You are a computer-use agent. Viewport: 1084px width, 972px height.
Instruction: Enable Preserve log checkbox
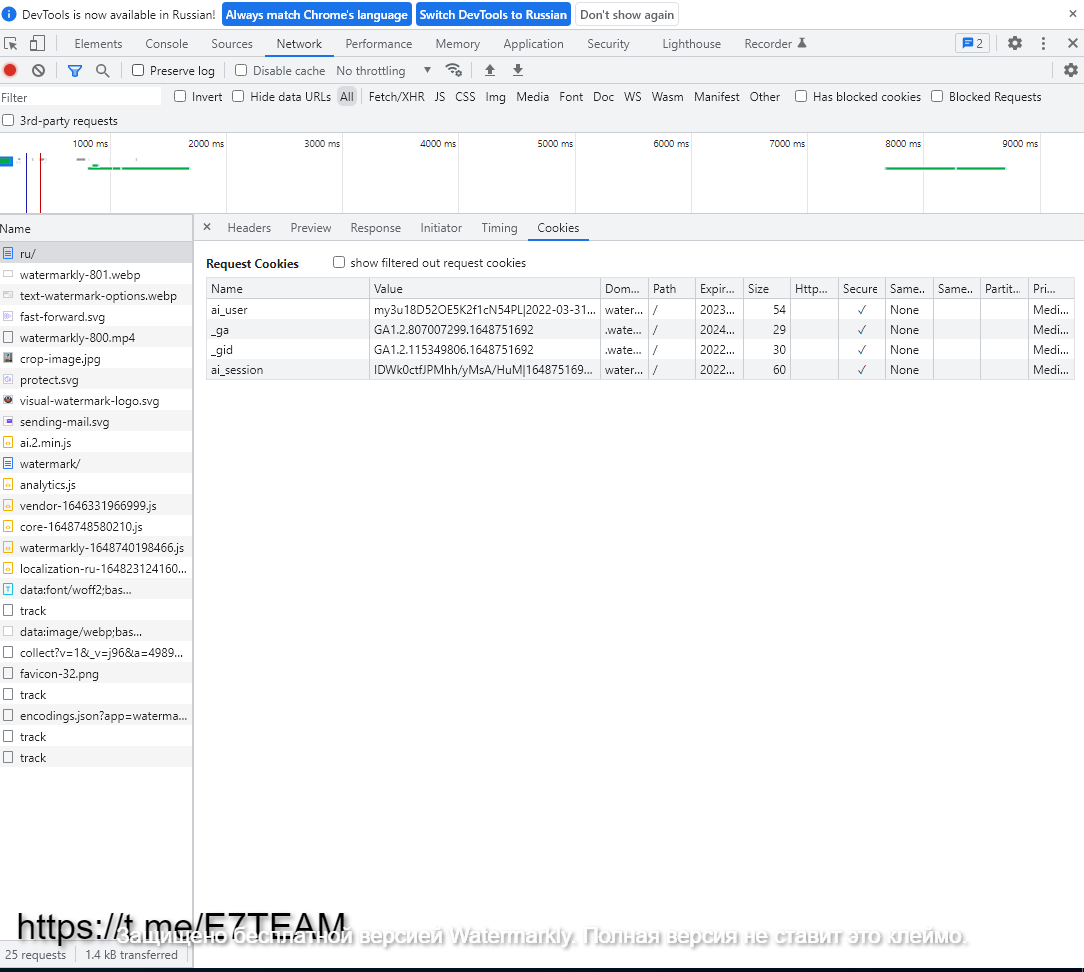pos(138,70)
